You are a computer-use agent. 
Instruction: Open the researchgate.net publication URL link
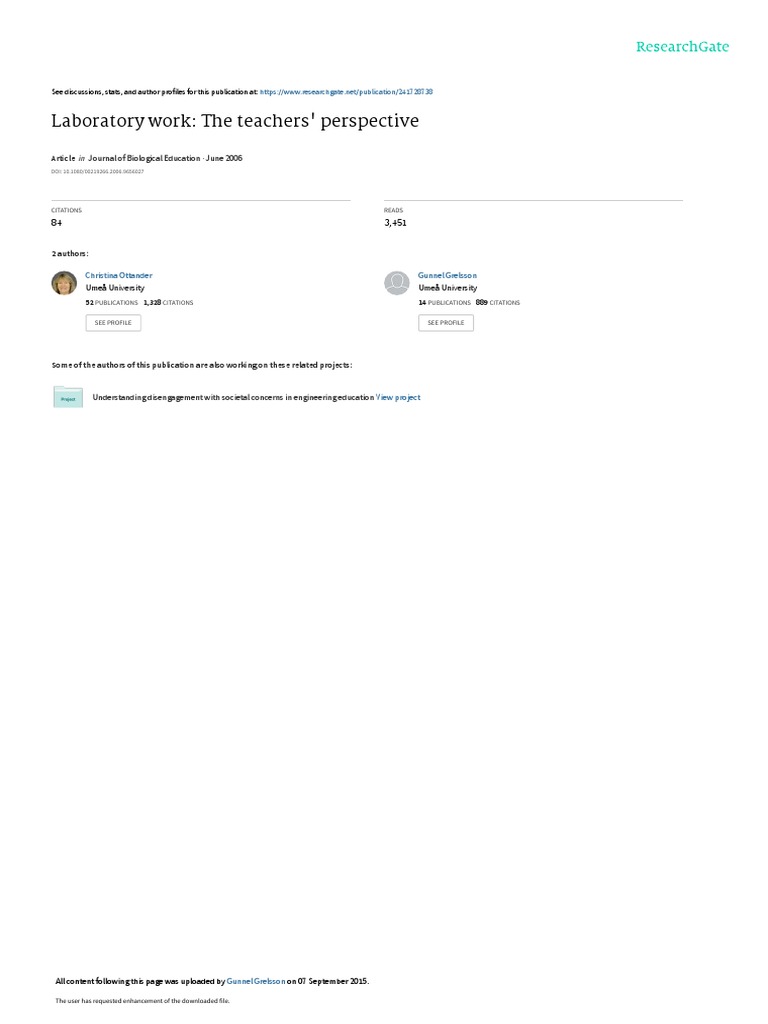(x=346, y=92)
